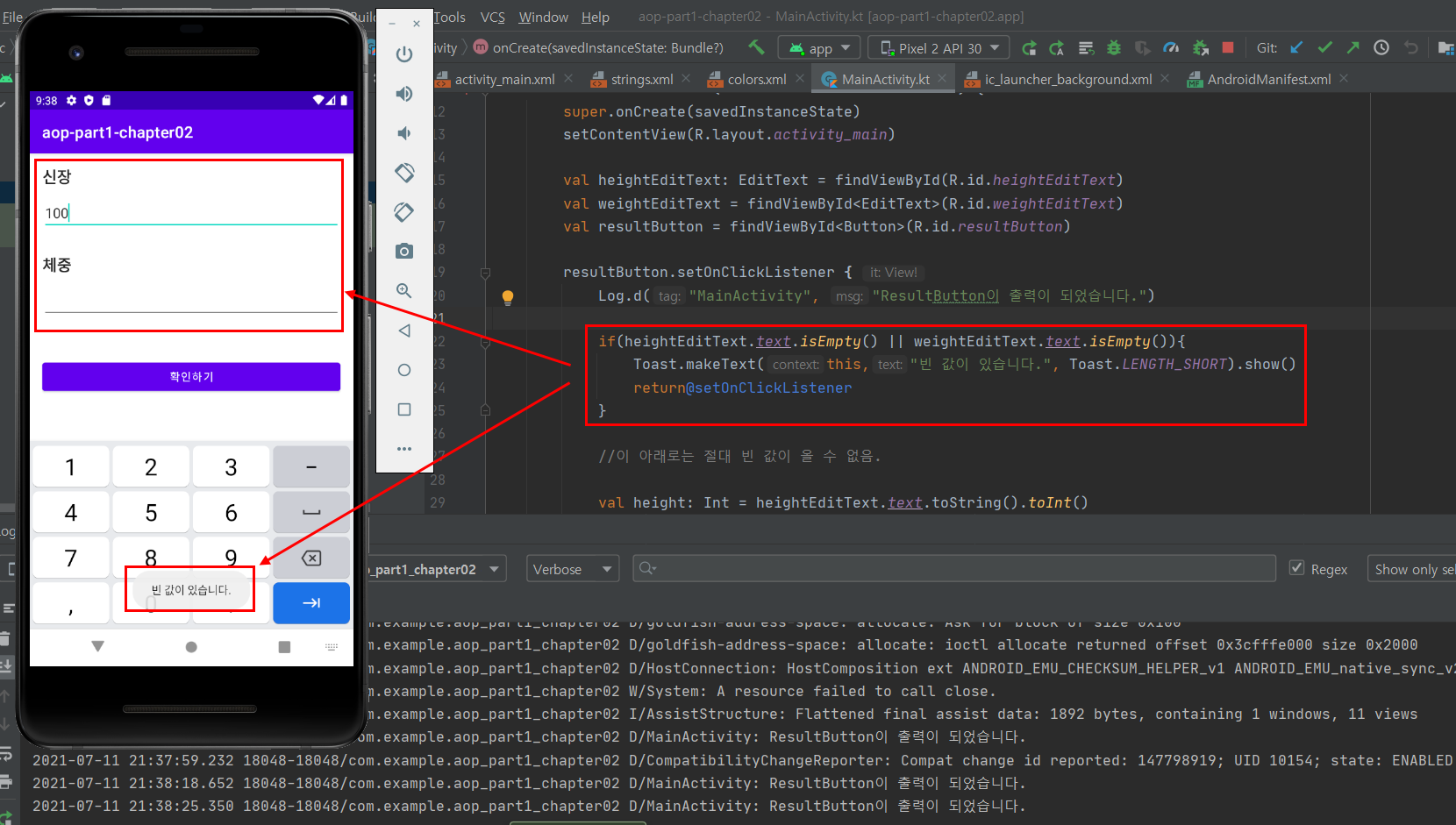Click emulator overview square icon
The width and height of the screenshot is (1456, 825).
[x=404, y=409]
